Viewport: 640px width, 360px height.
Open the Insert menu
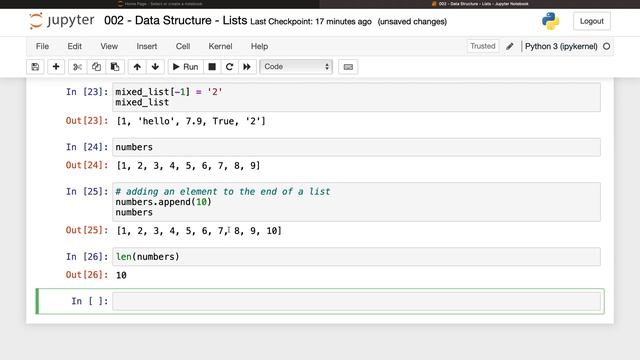coord(147,46)
